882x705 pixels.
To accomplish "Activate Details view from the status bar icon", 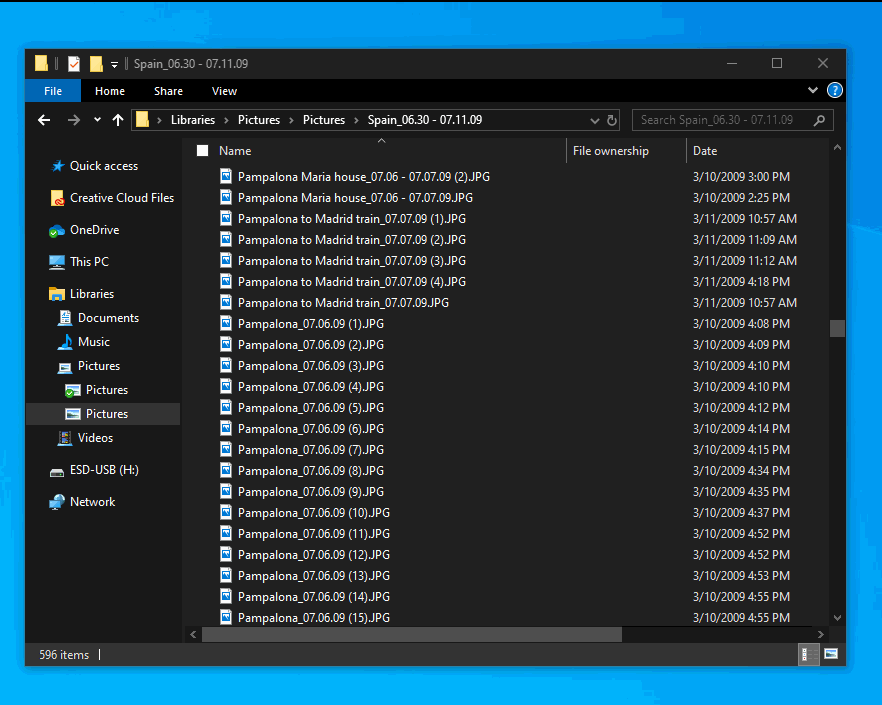I will point(807,654).
